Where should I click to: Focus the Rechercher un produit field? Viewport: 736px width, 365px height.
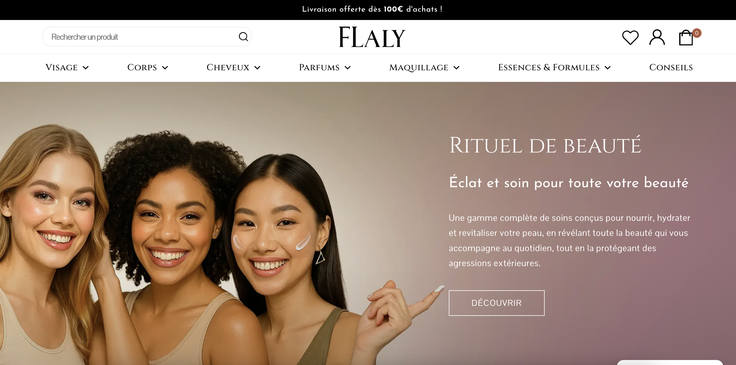[x=143, y=37]
